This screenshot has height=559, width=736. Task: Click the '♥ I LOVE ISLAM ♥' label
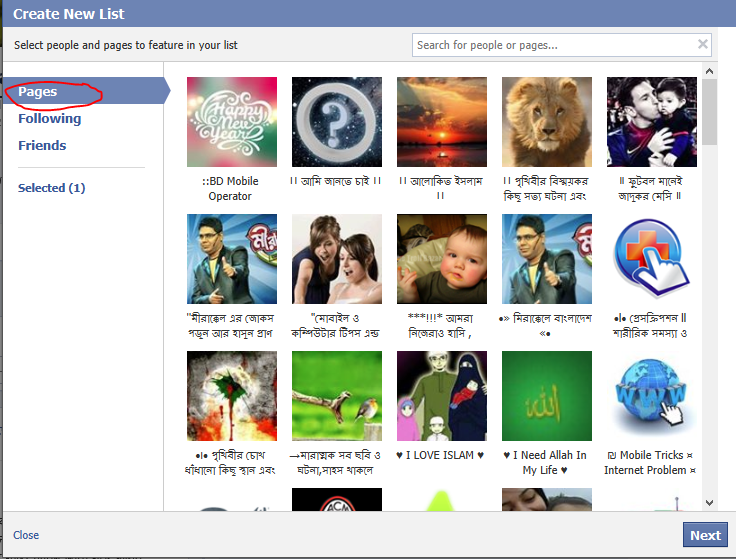(440, 455)
